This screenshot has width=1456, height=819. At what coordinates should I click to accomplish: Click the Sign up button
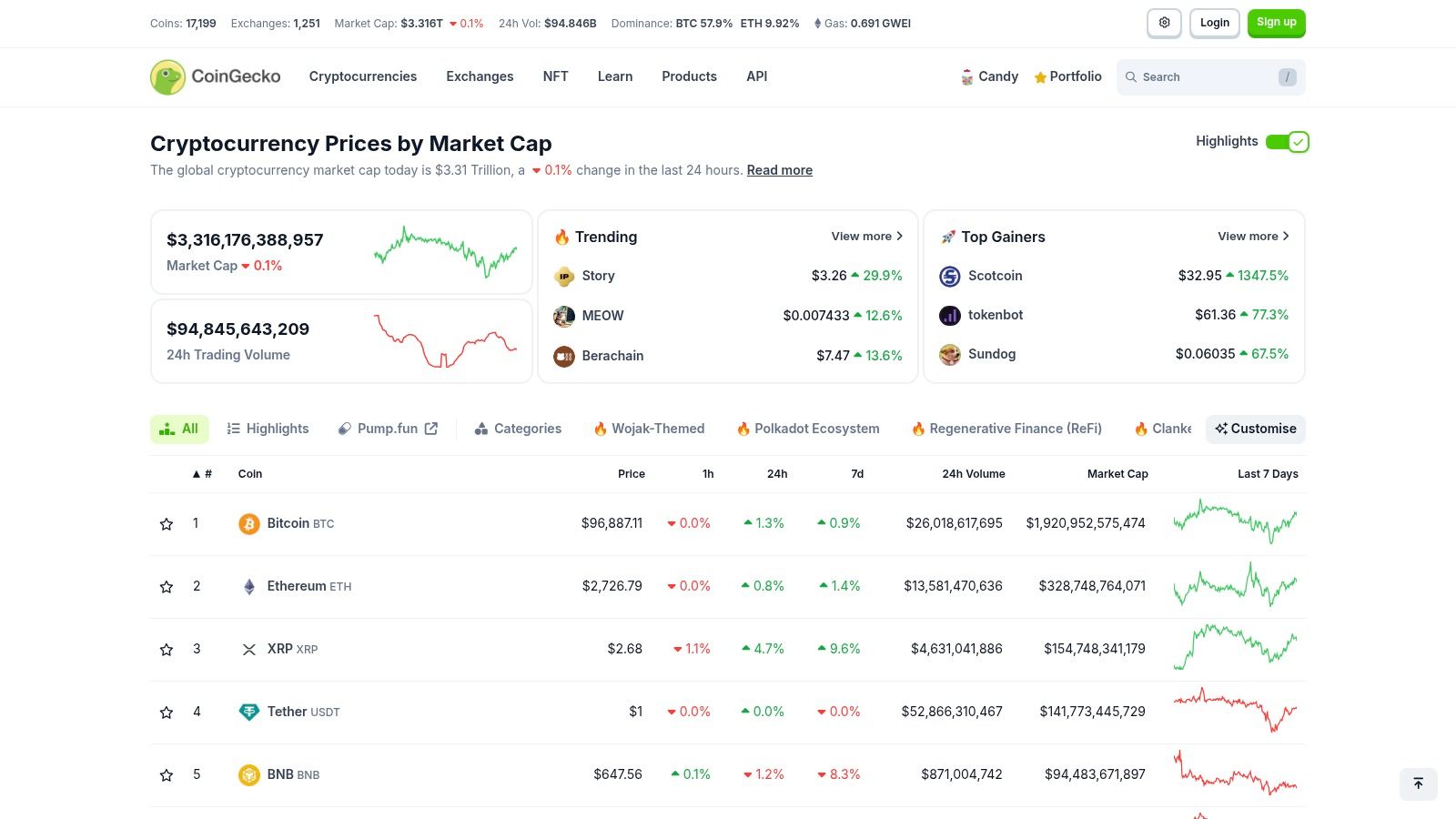click(1277, 23)
